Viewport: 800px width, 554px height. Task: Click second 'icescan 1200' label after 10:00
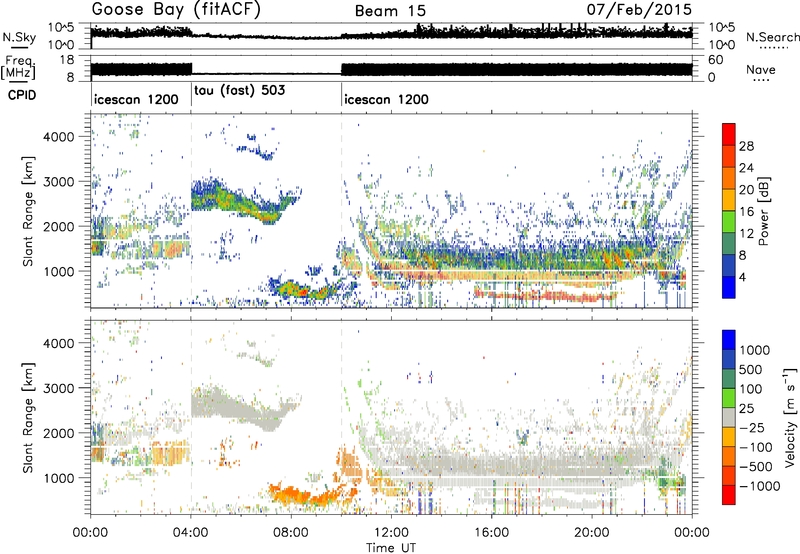coord(386,99)
